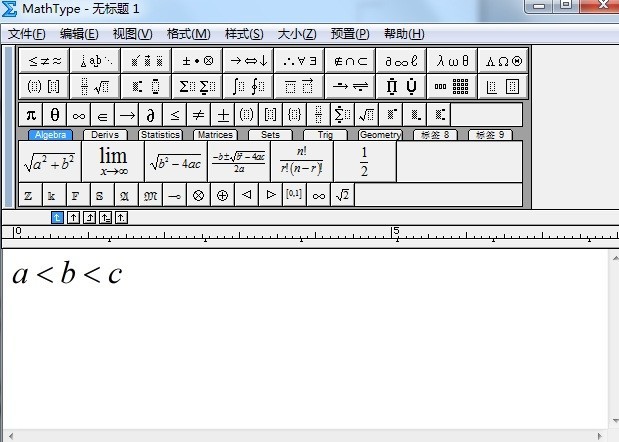
Task: Open the lowercase Greek letters palette
Action: coord(452,61)
